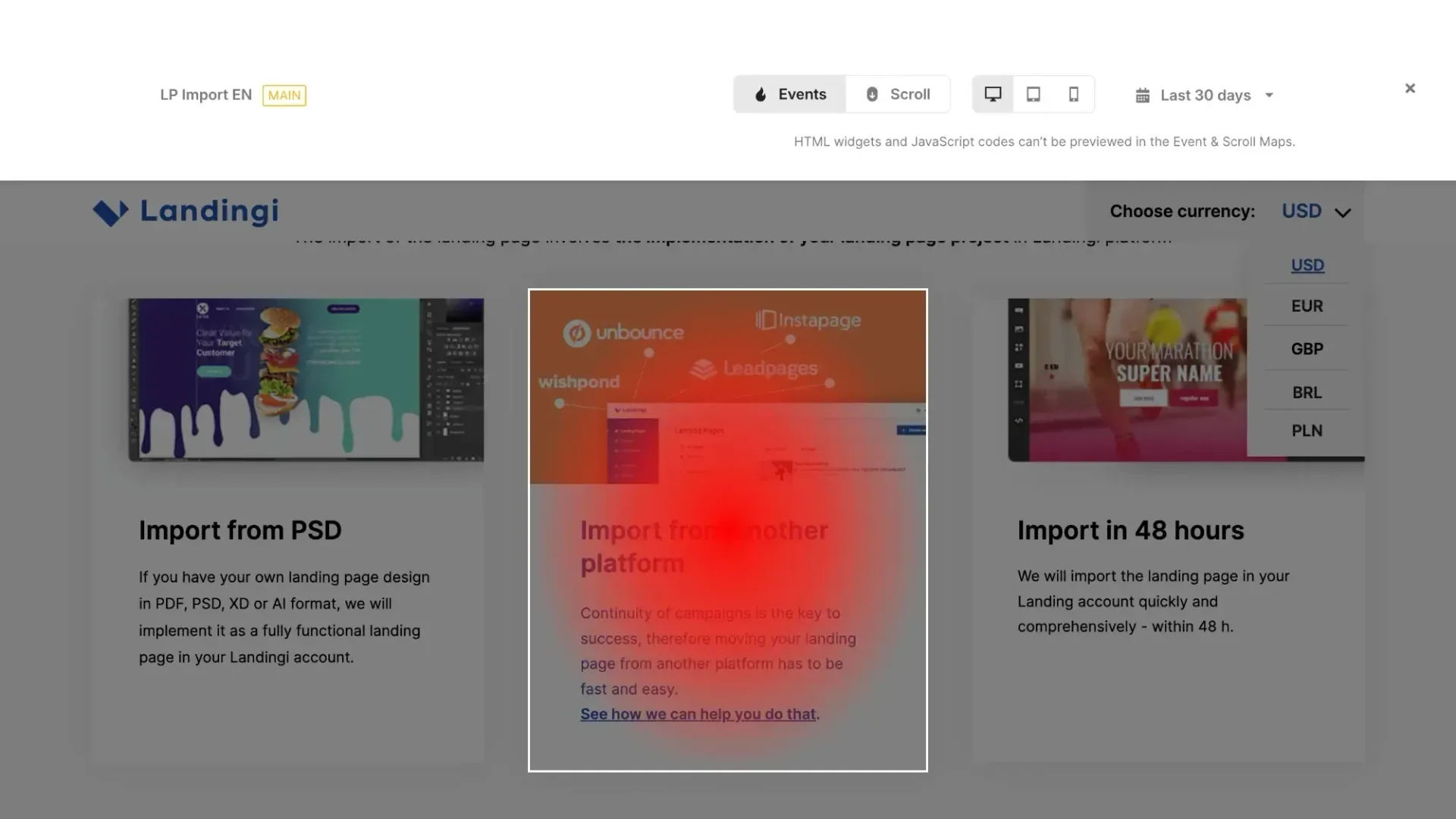1456x819 pixels.
Task: Collapse the Choose currency USD dropdown
Action: [x=1316, y=212]
